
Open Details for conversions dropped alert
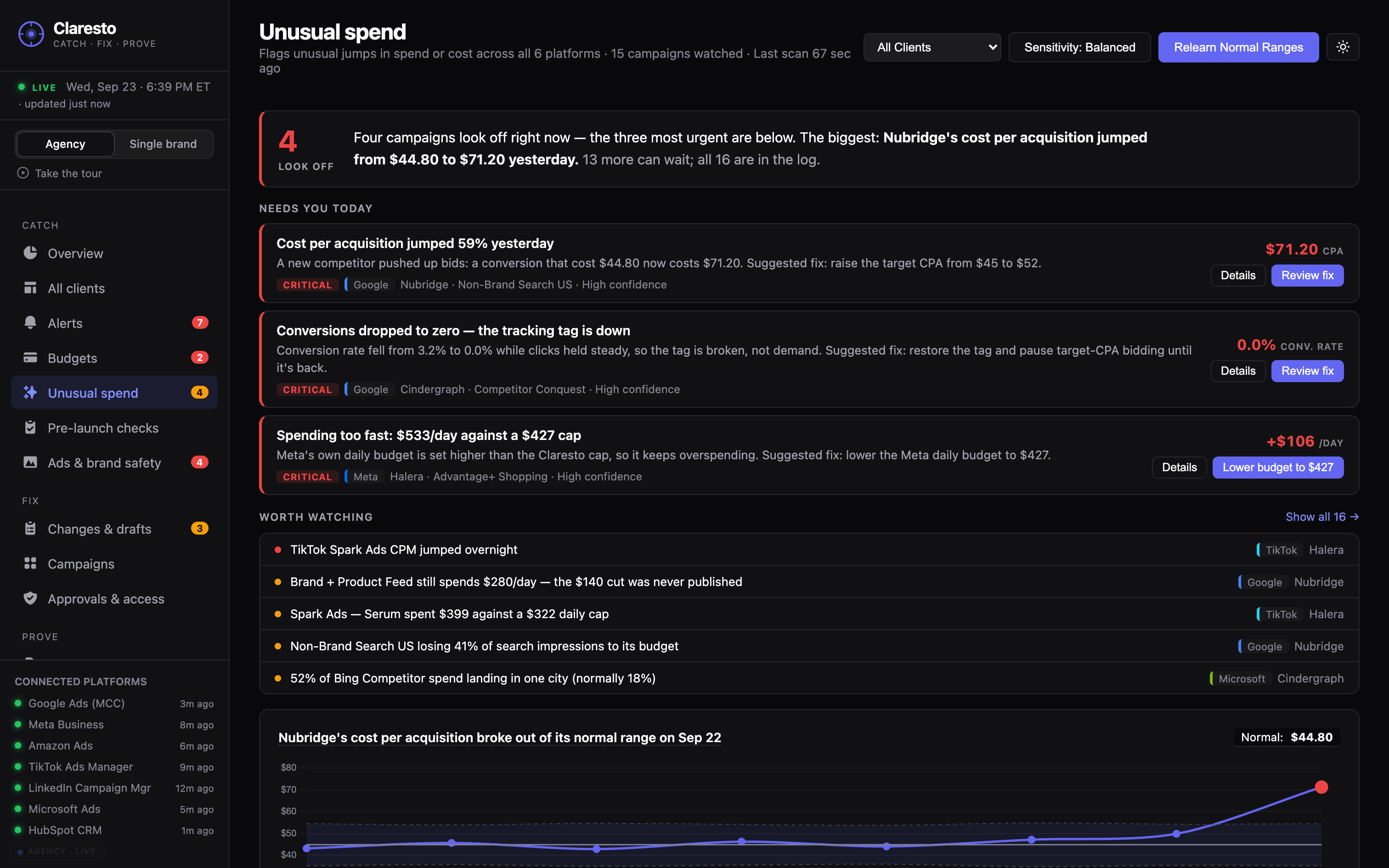1237,371
